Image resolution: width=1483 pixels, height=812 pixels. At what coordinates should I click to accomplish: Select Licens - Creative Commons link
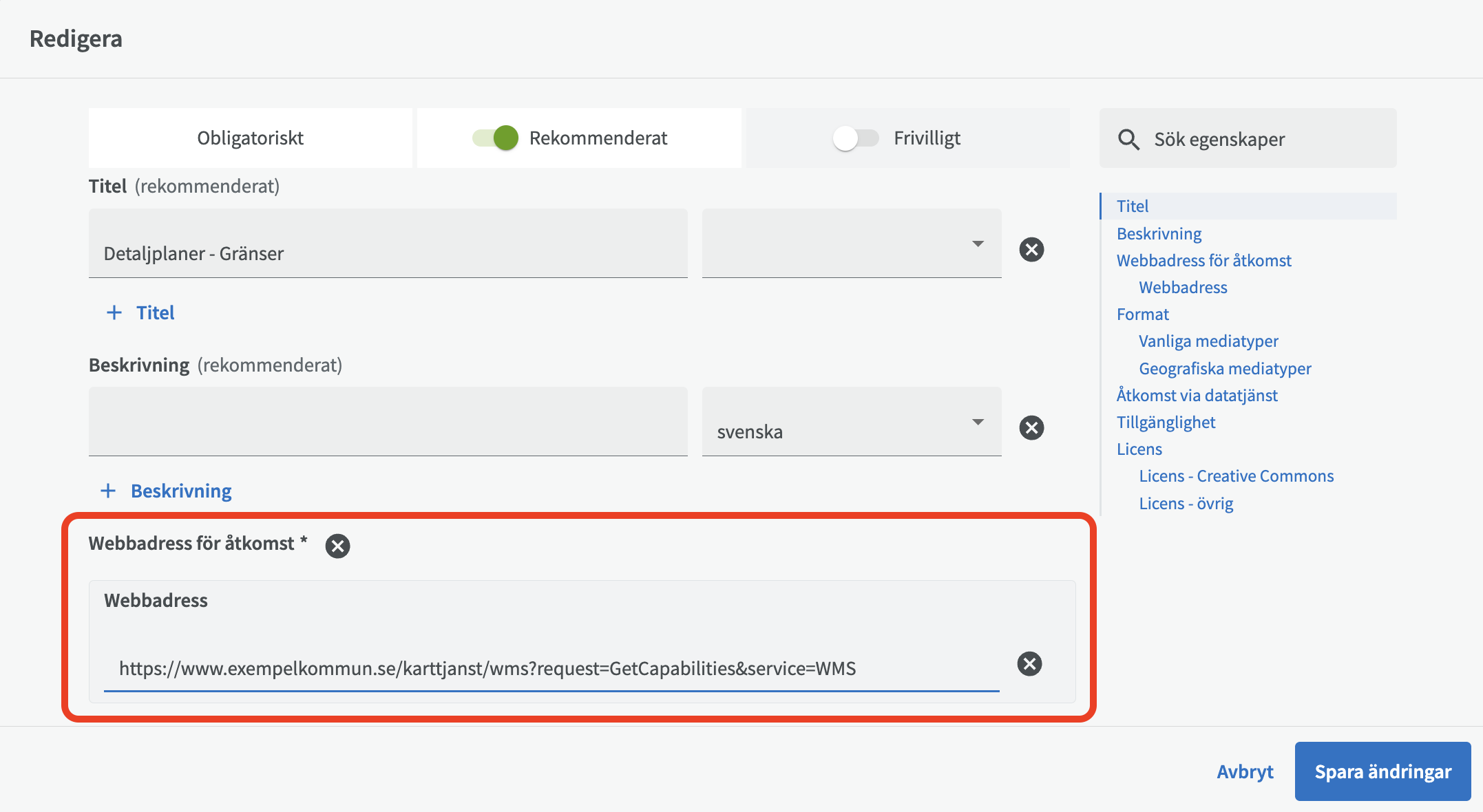1236,476
